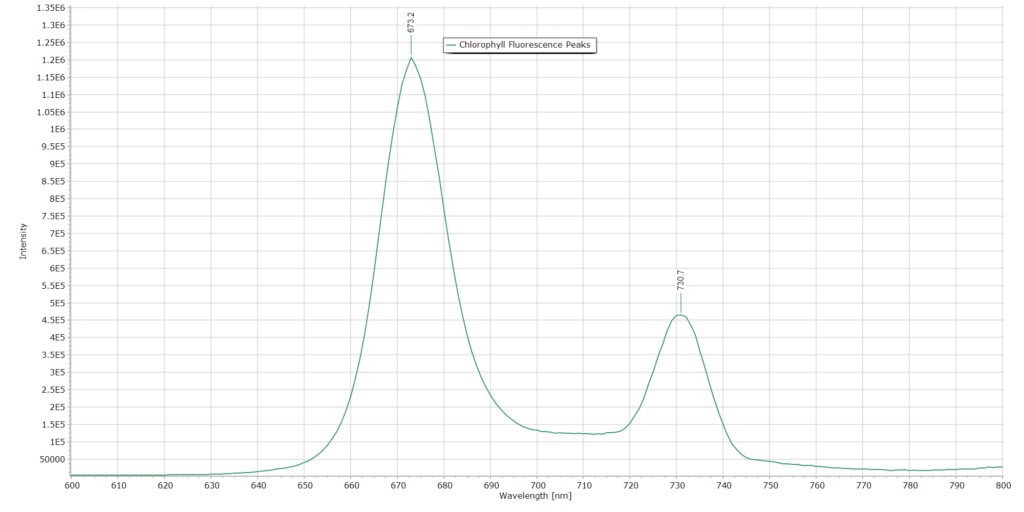Image resolution: width=1024 pixels, height=512 pixels.
Task: Click the 800 wavelength tick label
Action: [x=1002, y=486]
